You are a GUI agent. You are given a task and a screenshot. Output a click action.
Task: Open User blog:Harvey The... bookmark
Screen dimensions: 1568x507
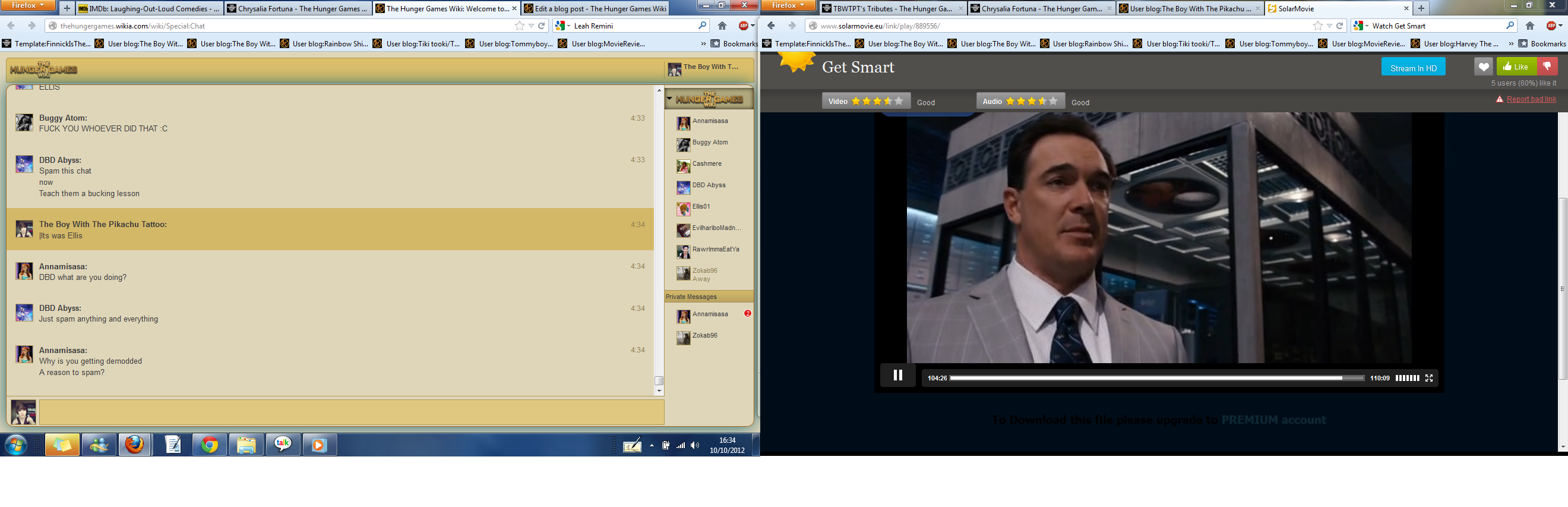pos(1455,43)
